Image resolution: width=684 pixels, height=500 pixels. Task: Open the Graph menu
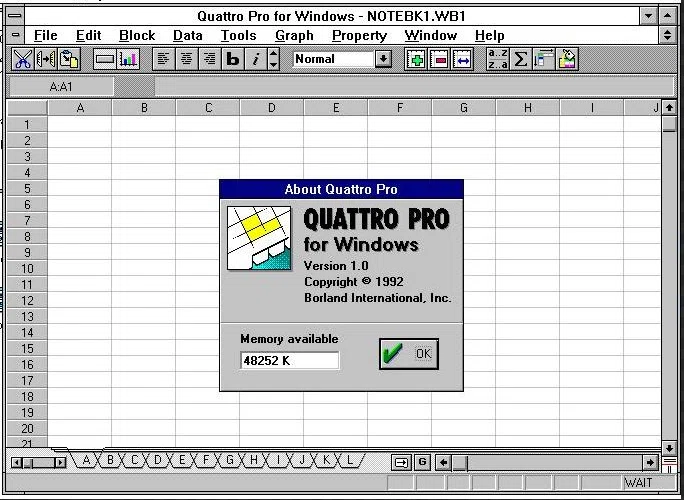[x=294, y=35]
